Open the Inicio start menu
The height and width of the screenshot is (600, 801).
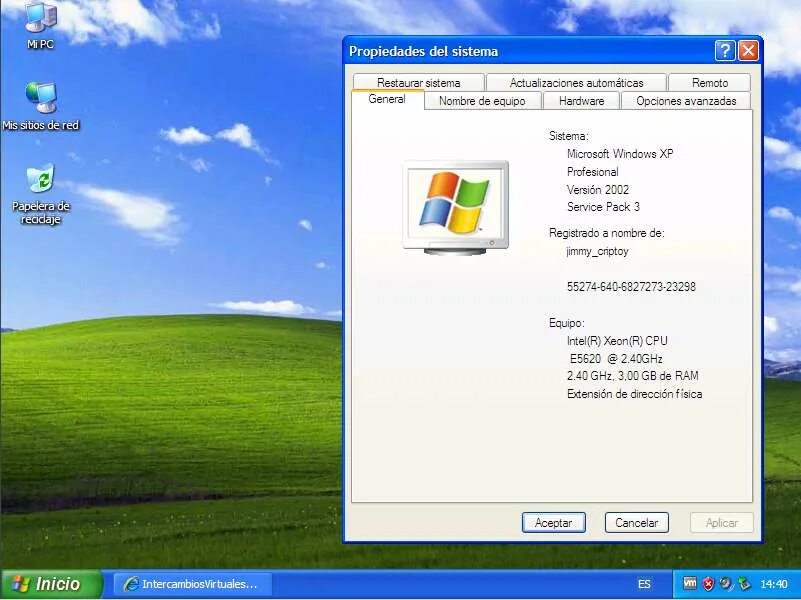(x=52, y=584)
